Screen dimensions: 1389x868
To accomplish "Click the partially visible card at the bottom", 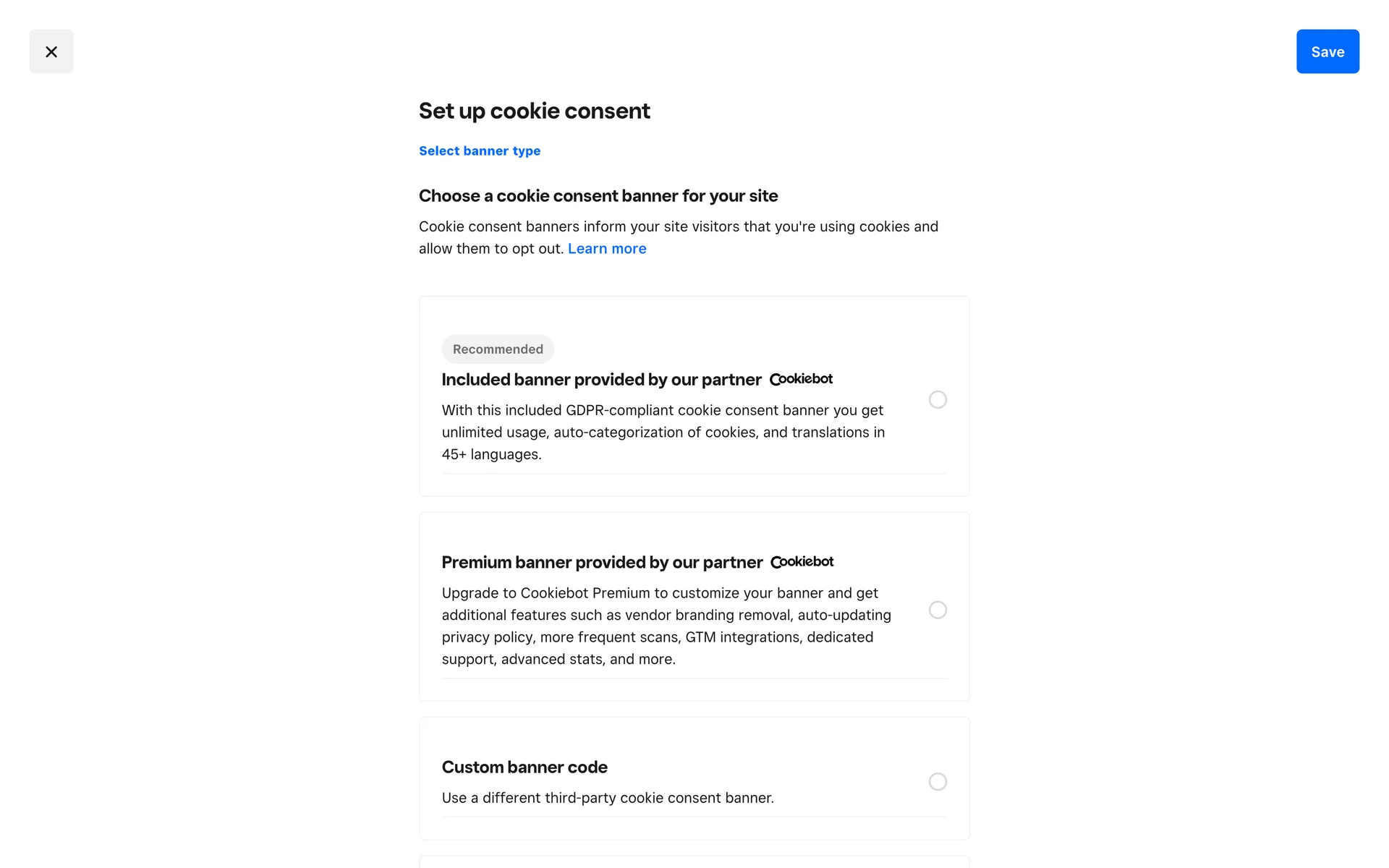I will point(694,861).
